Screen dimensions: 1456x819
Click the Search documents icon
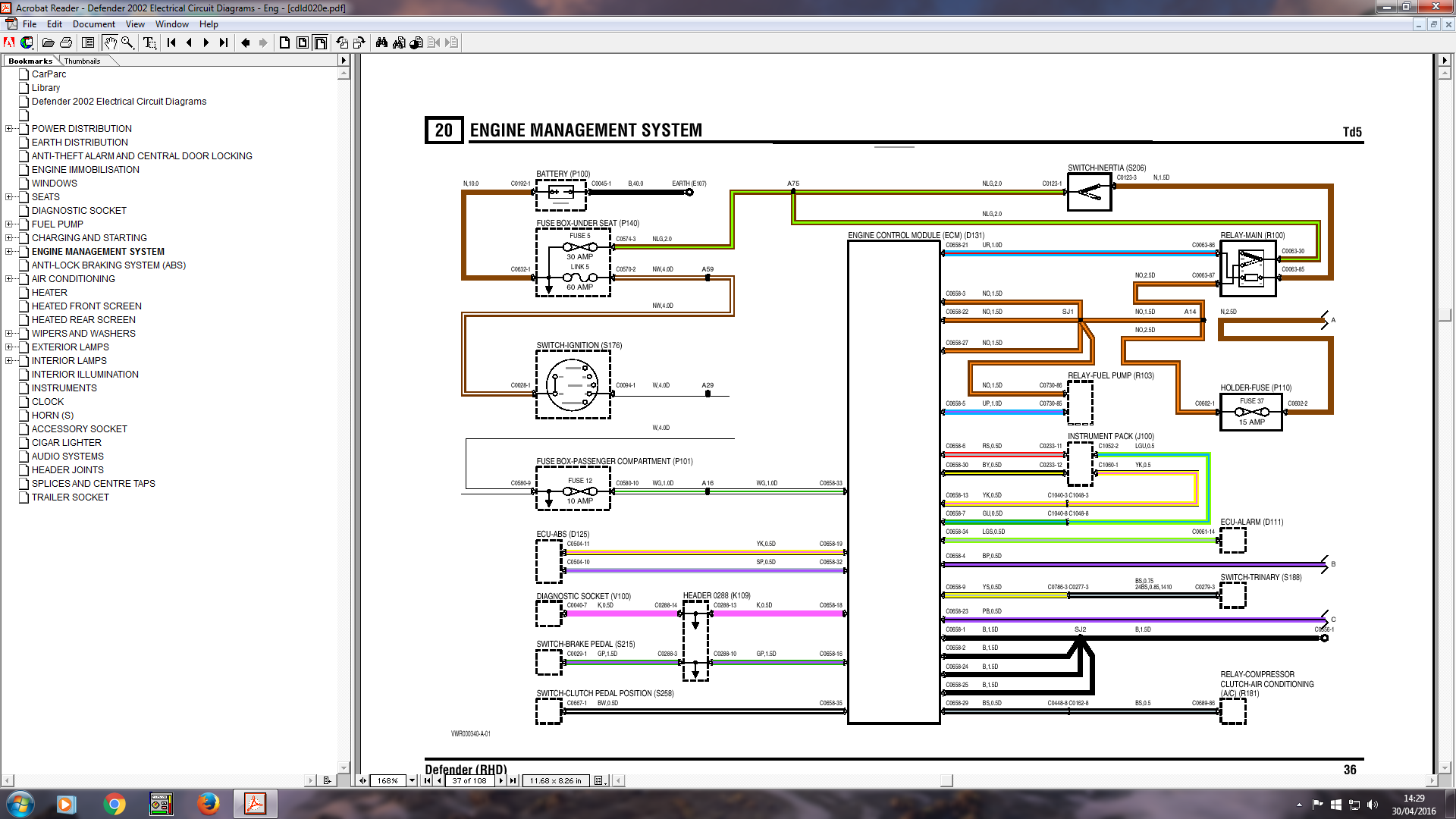click(x=399, y=42)
